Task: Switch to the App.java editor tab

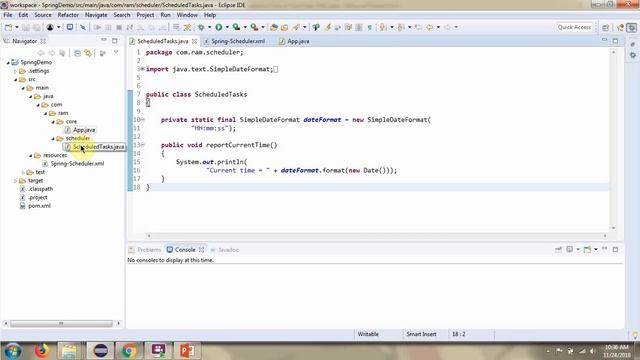Action: pos(298,41)
